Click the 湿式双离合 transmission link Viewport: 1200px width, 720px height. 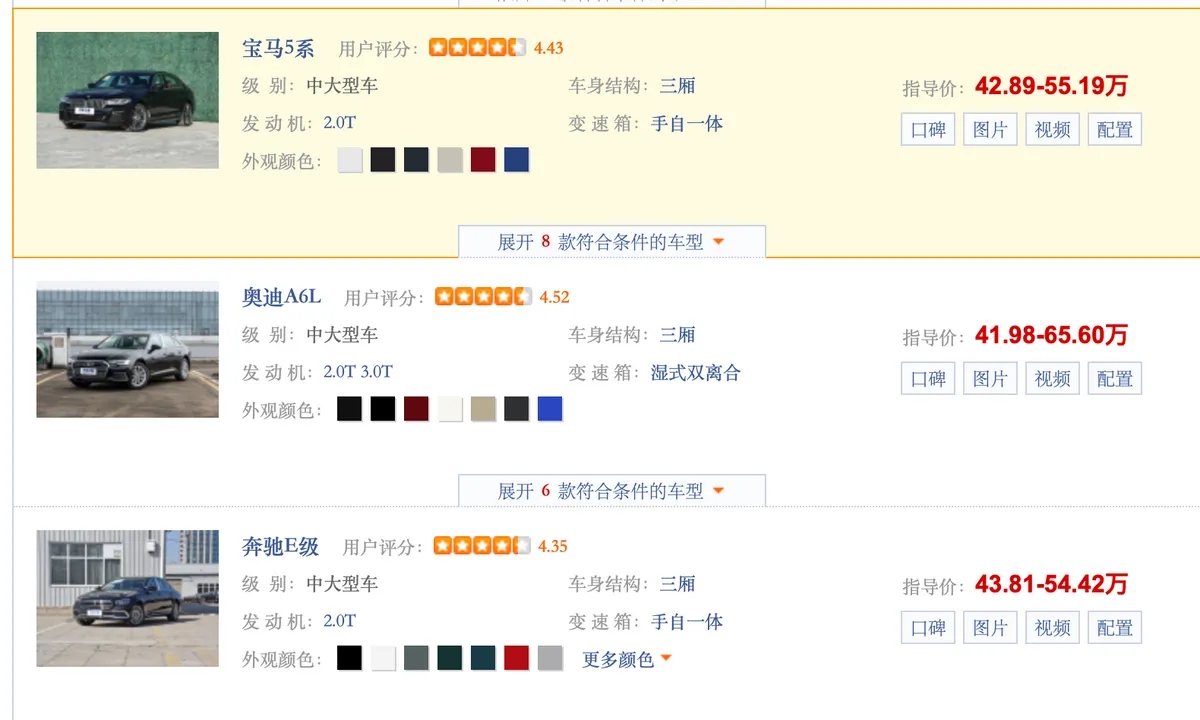pyautogui.click(x=696, y=373)
